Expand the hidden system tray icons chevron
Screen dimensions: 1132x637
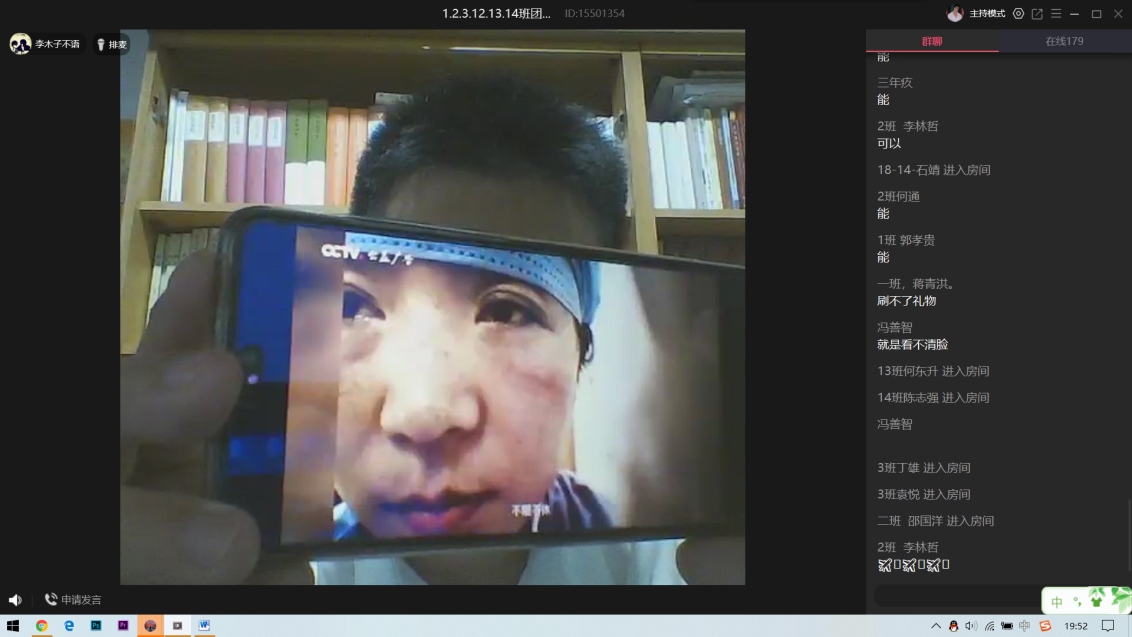click(936, 626)
